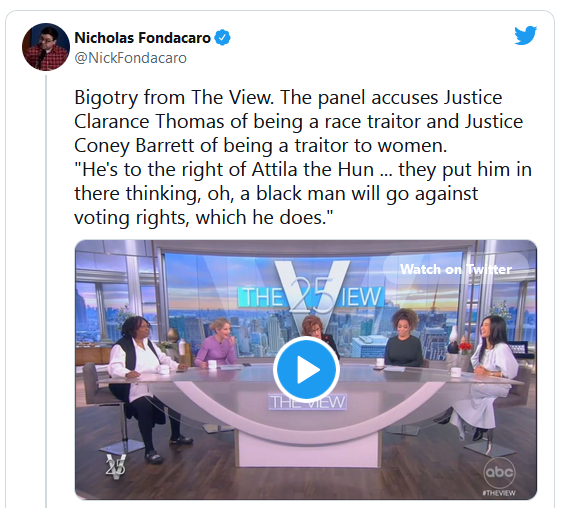Viewport: 584px width, 508px height.
Task: Open the Twitter bird logo
Action: (x=526, y=35)
